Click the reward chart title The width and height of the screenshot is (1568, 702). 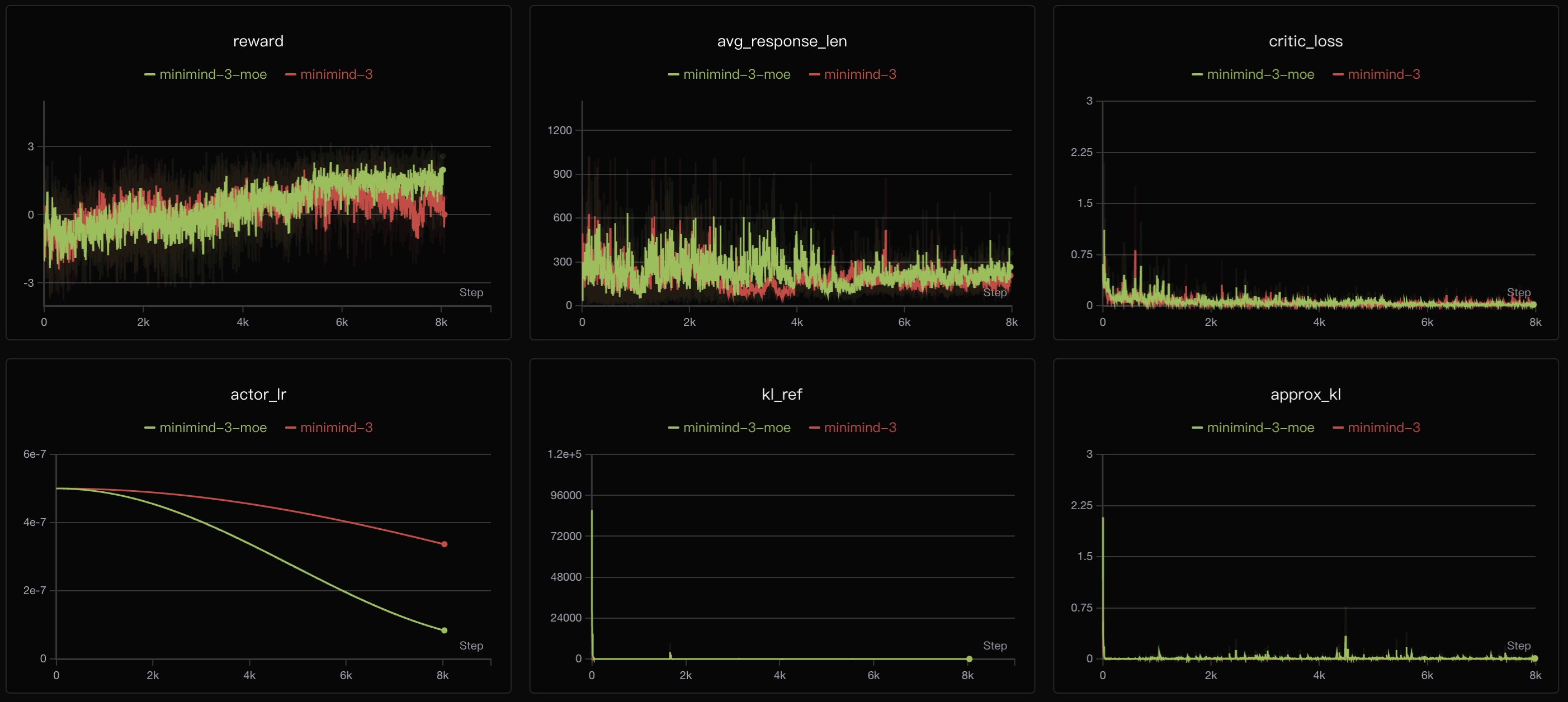point(258,41)
